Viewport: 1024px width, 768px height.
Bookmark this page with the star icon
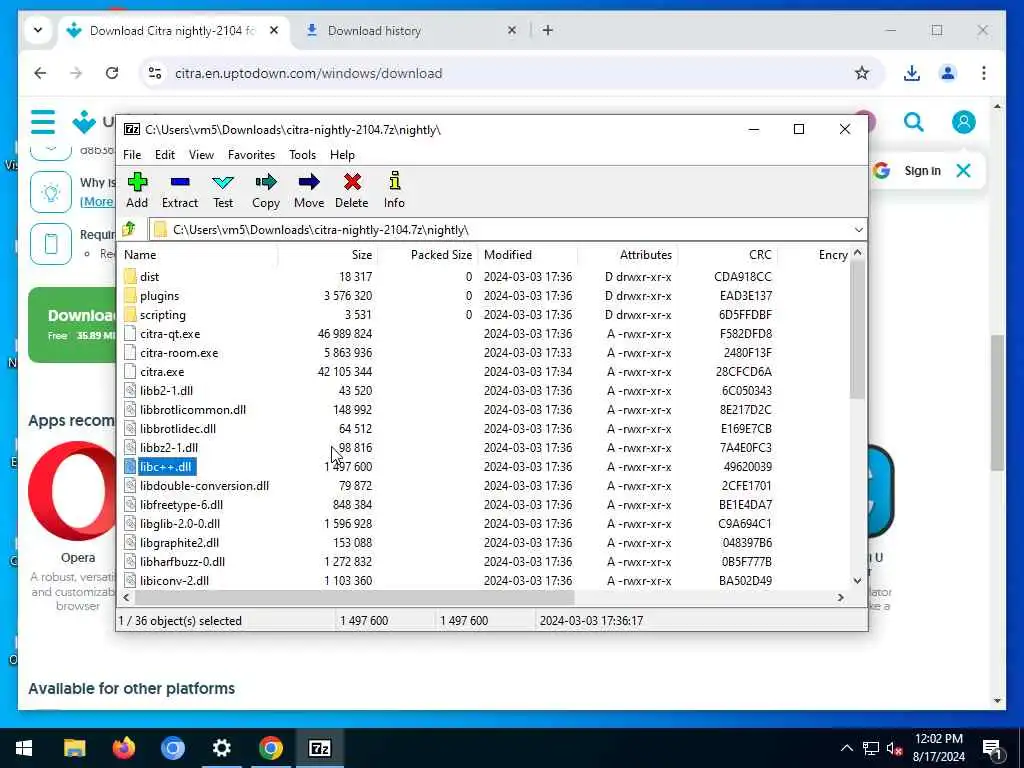(x=862, y=73)
